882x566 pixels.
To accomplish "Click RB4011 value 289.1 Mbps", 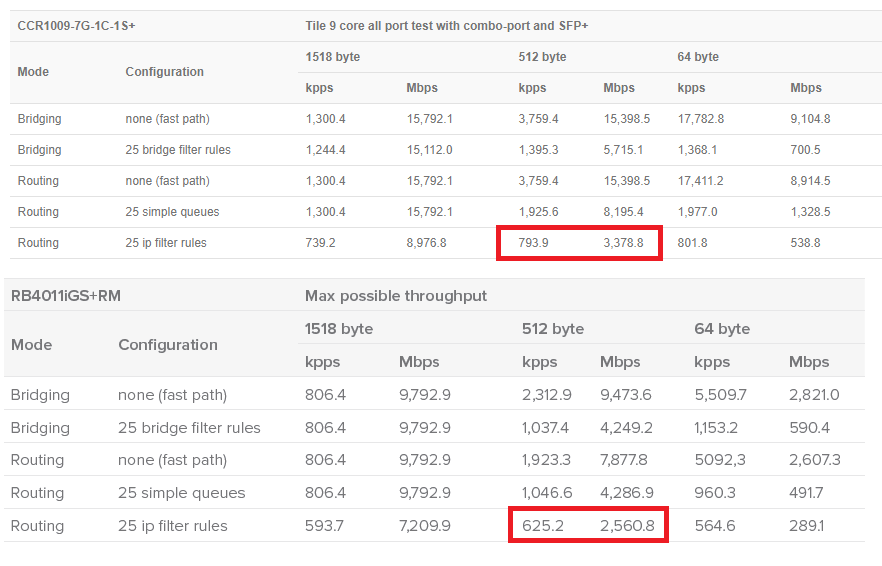I will [x=806, y=525].
